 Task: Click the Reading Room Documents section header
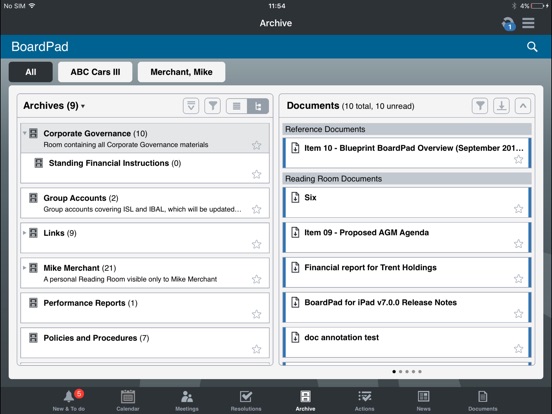(407, 178)
